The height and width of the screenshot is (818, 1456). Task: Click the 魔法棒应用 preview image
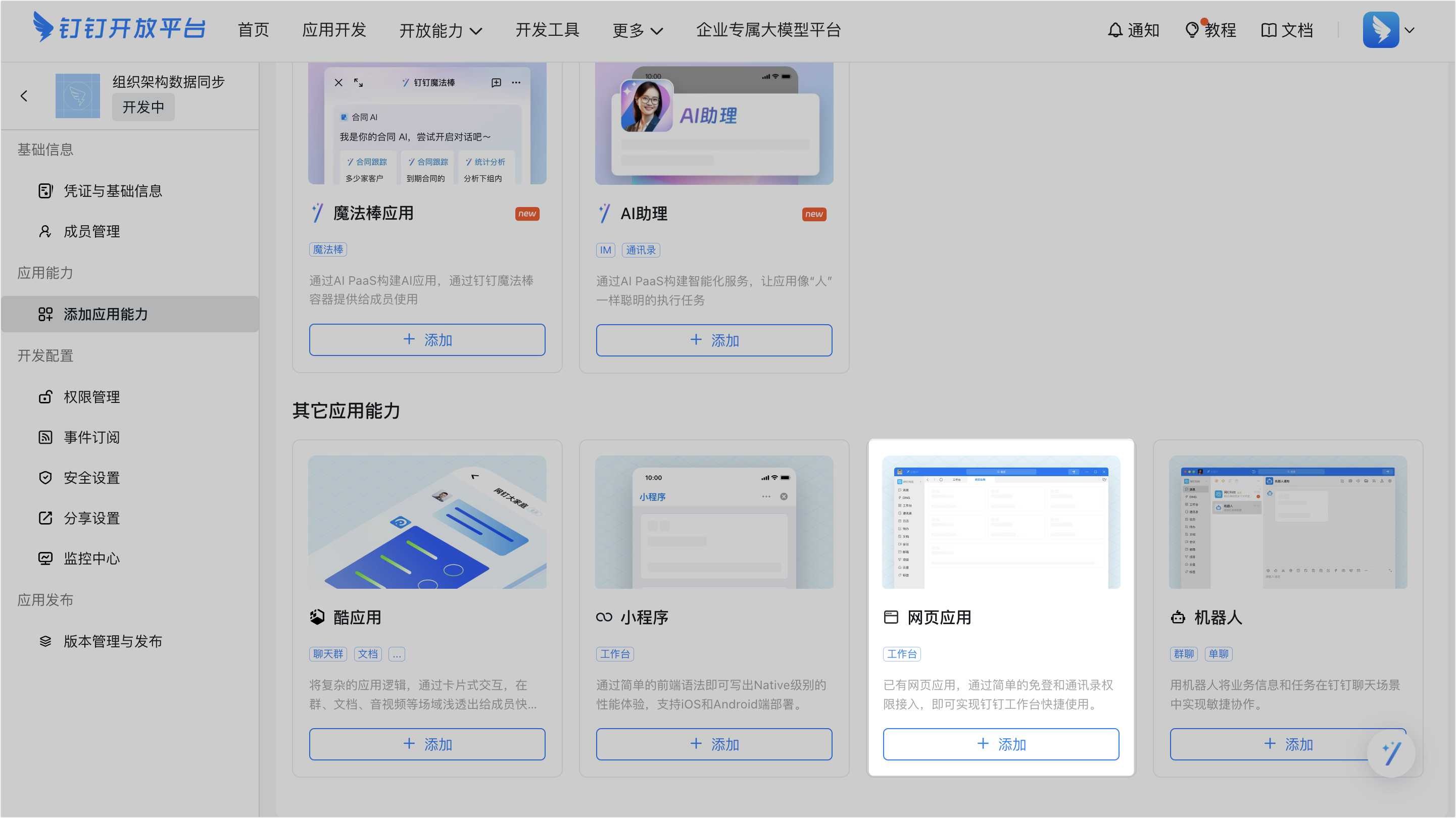pos(427,123)
